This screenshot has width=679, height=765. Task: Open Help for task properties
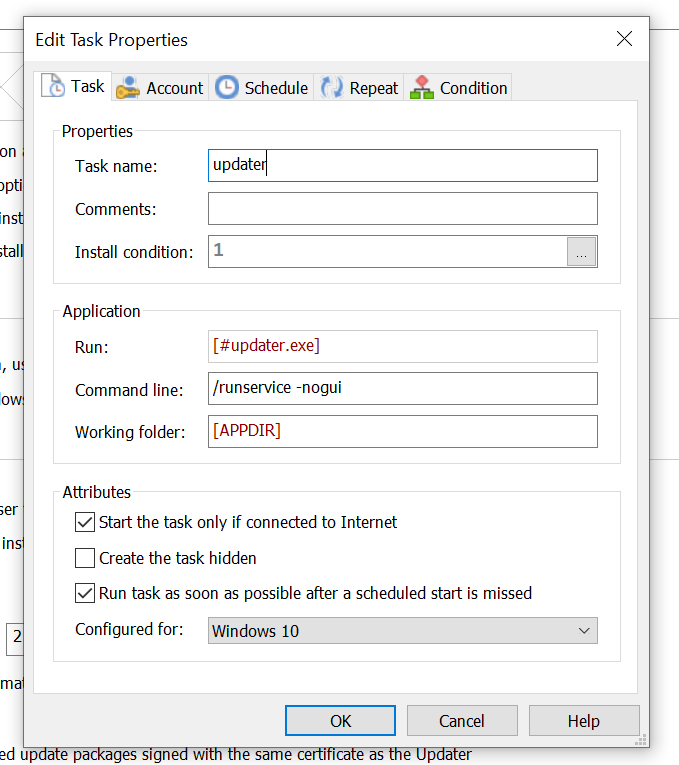[x=584, y=721]
